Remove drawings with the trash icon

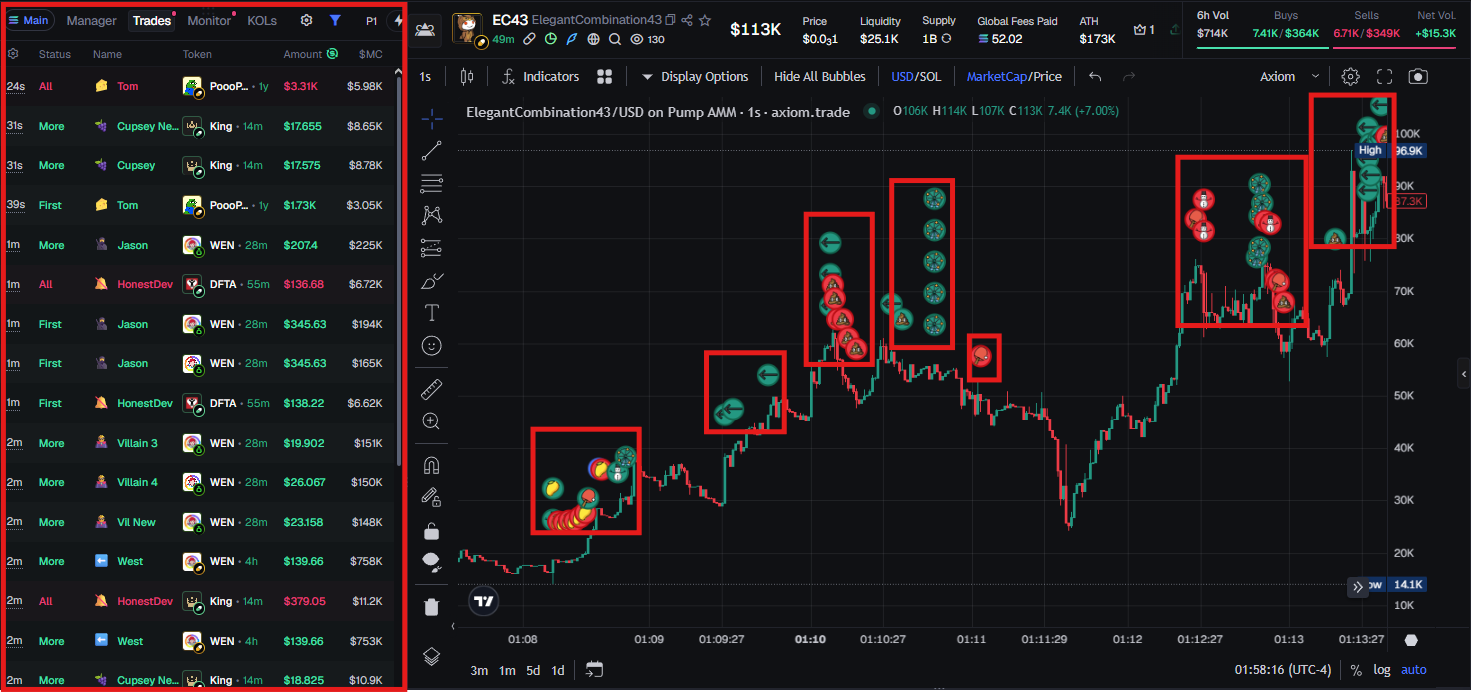click(x=432, y=606)
